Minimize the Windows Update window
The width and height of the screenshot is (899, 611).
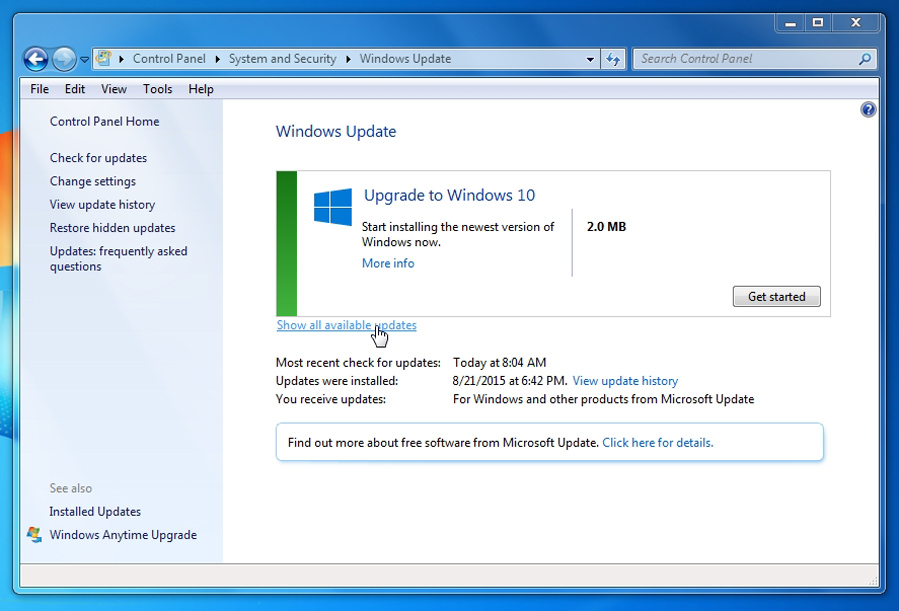click(x=790, y=23)
